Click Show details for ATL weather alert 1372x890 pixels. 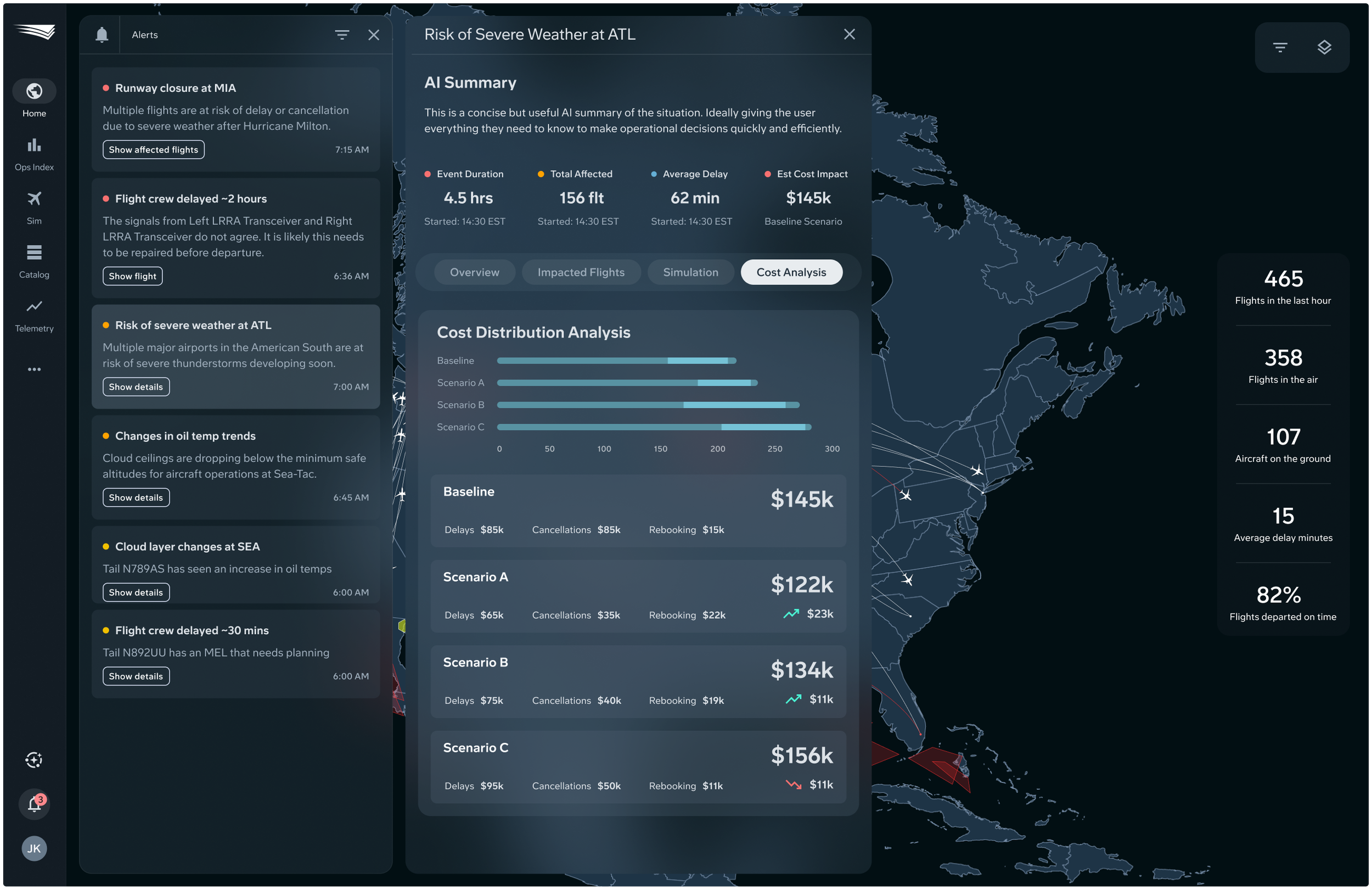(x=136, y=387)
